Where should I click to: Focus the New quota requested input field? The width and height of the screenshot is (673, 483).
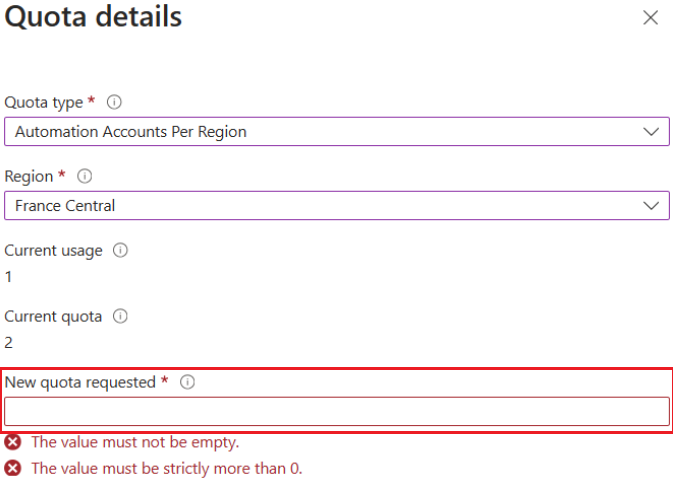(x=336, y=411)
